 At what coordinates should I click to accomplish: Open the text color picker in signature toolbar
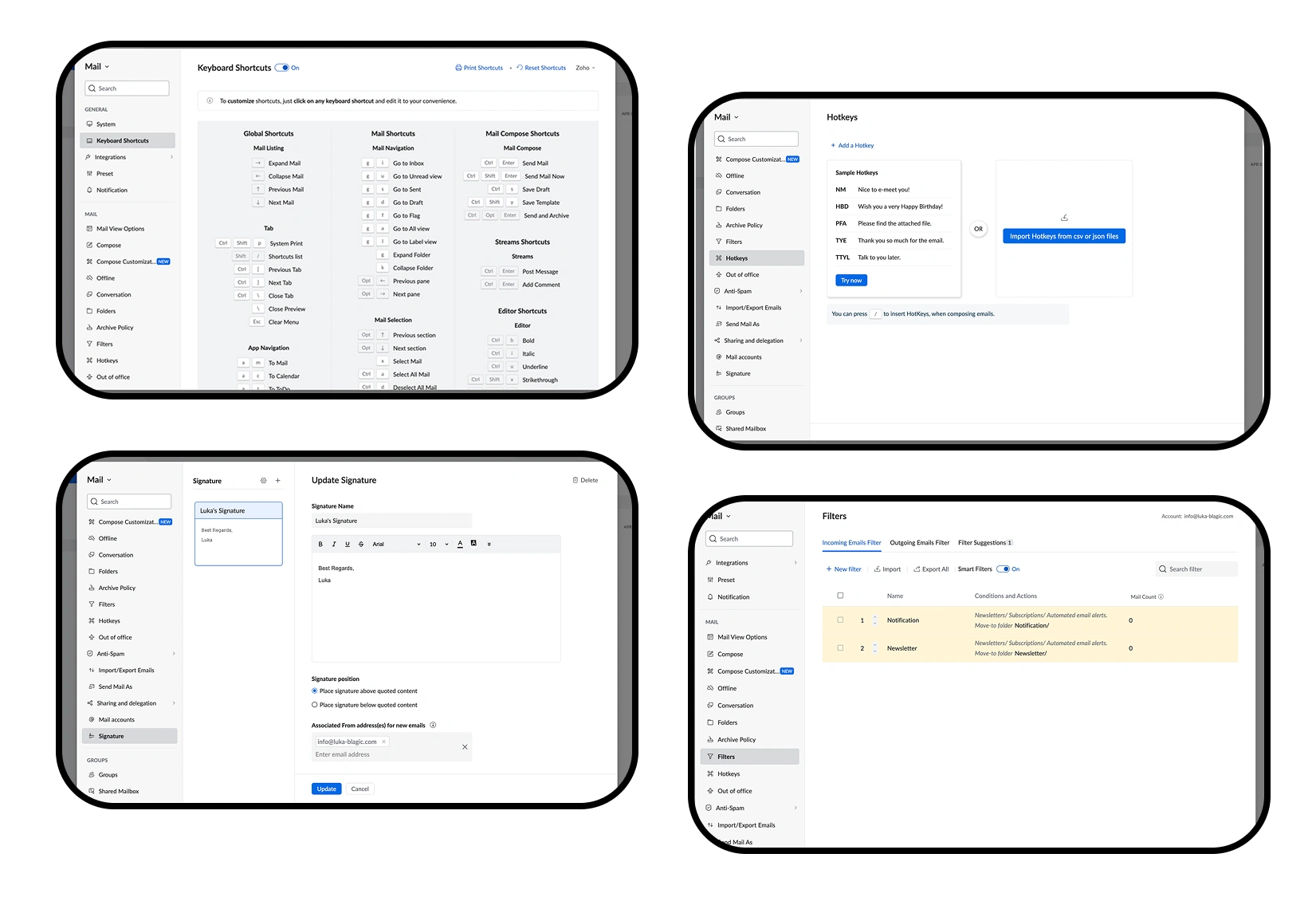460,544
